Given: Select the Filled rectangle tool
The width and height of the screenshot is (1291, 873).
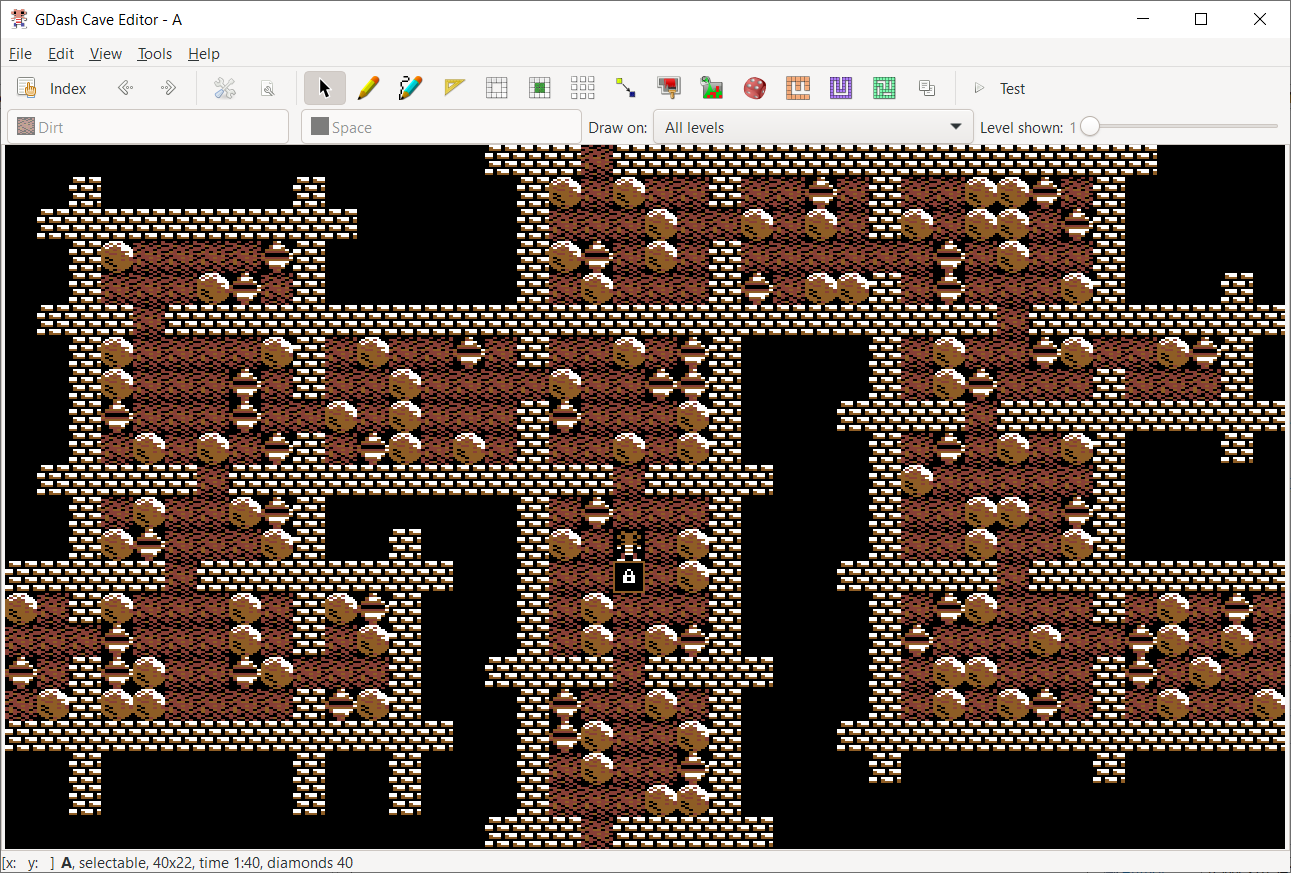Looking at the screenshot, I should pyautogui.click(x=540, y=88).
